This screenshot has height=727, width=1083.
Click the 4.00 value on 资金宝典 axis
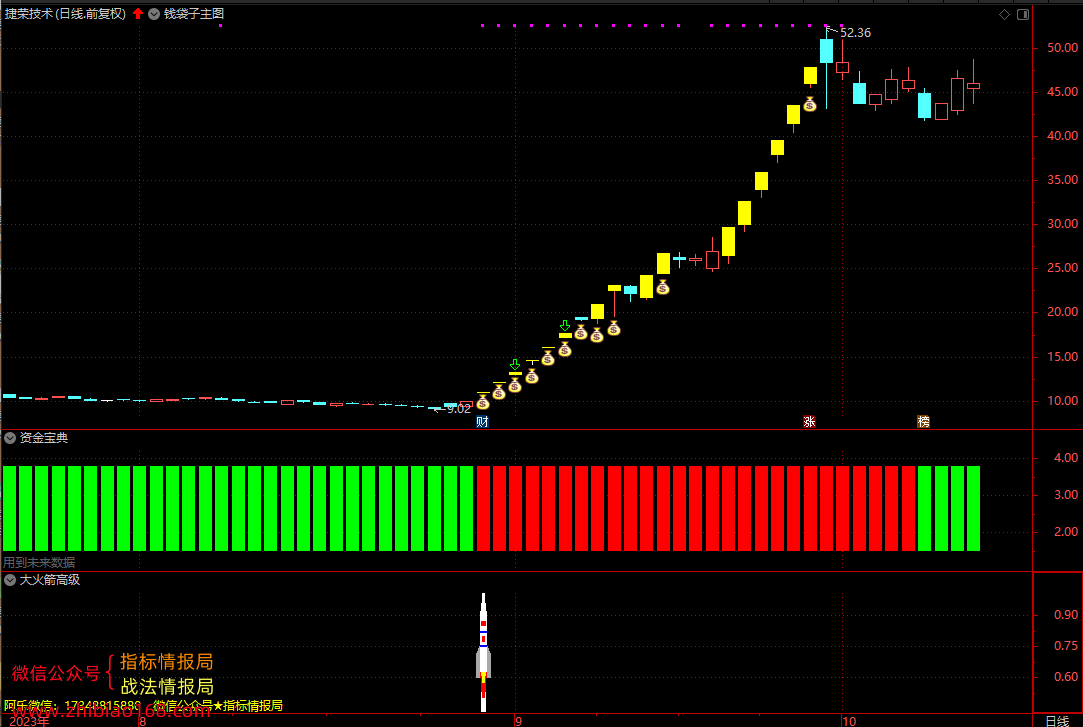tap(1066, 458)
